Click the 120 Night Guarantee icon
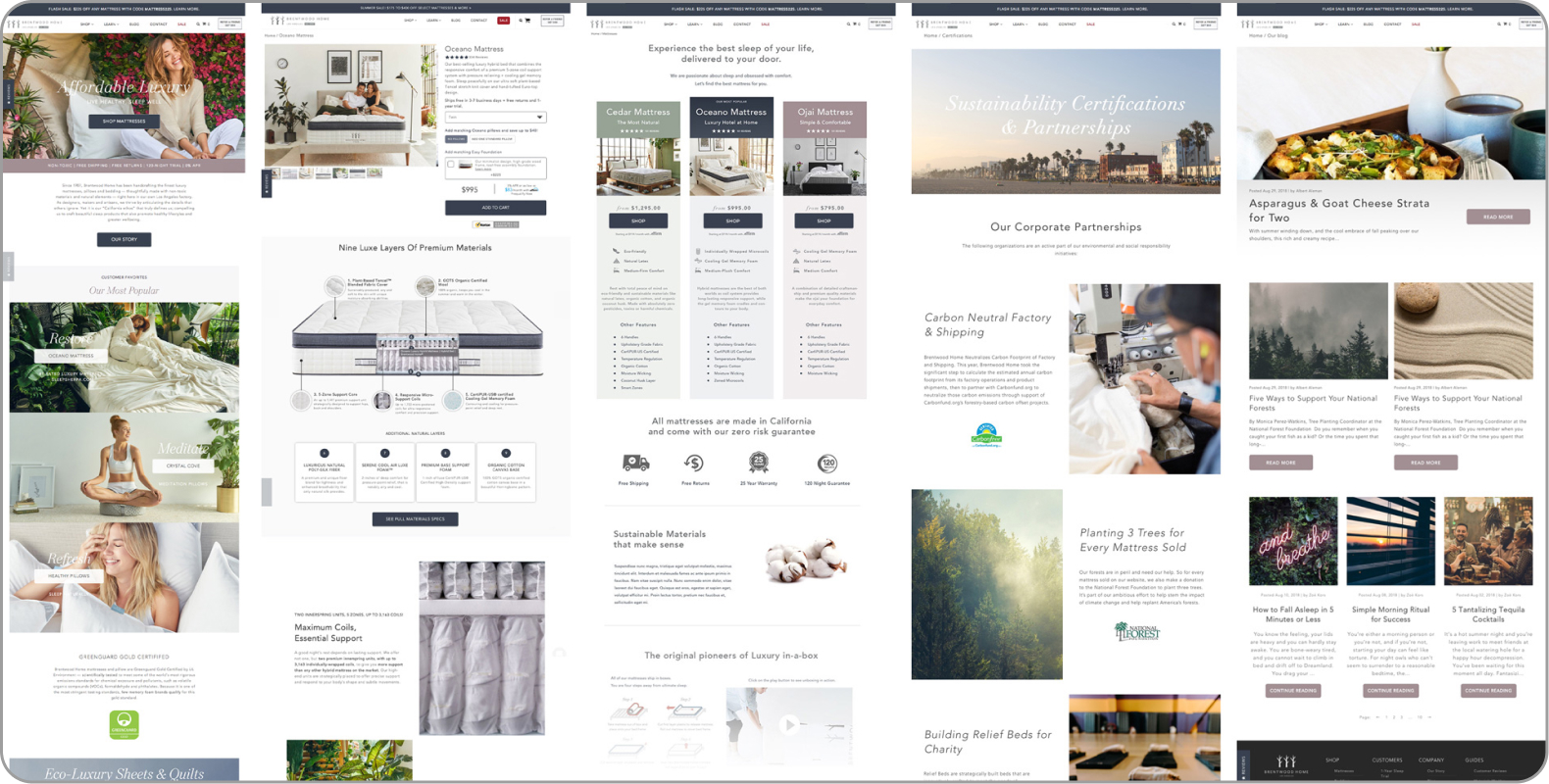This screenshot has height=784, width=1549. coord(826,463)
